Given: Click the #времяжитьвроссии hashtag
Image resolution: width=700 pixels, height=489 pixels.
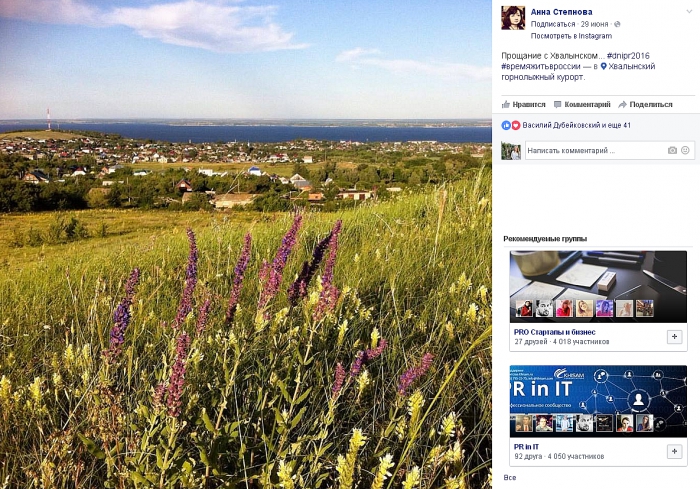Looking at the screenshot, I should pos(541,67).
